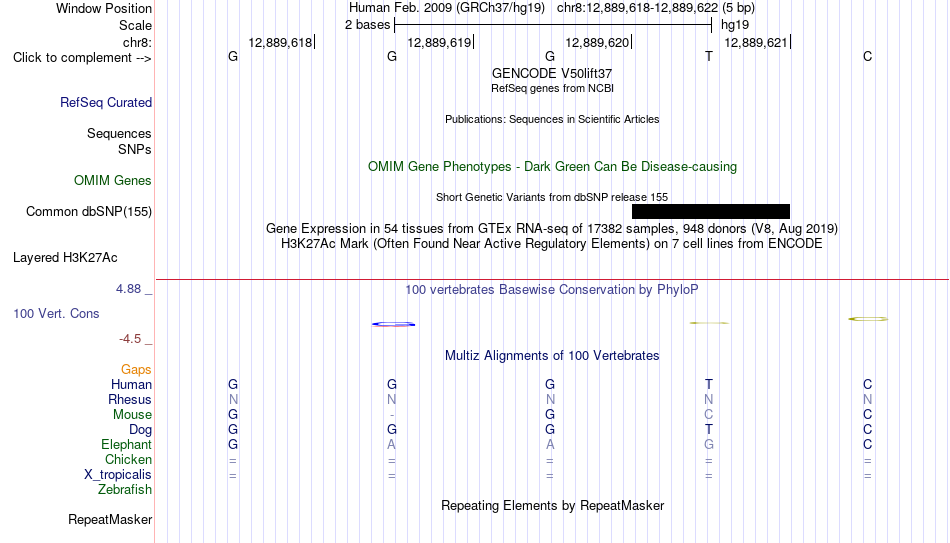This screenshot has height=543, width=950.
Task: Select the 'Elephant' species label
Action: click(x=126, y=444)
